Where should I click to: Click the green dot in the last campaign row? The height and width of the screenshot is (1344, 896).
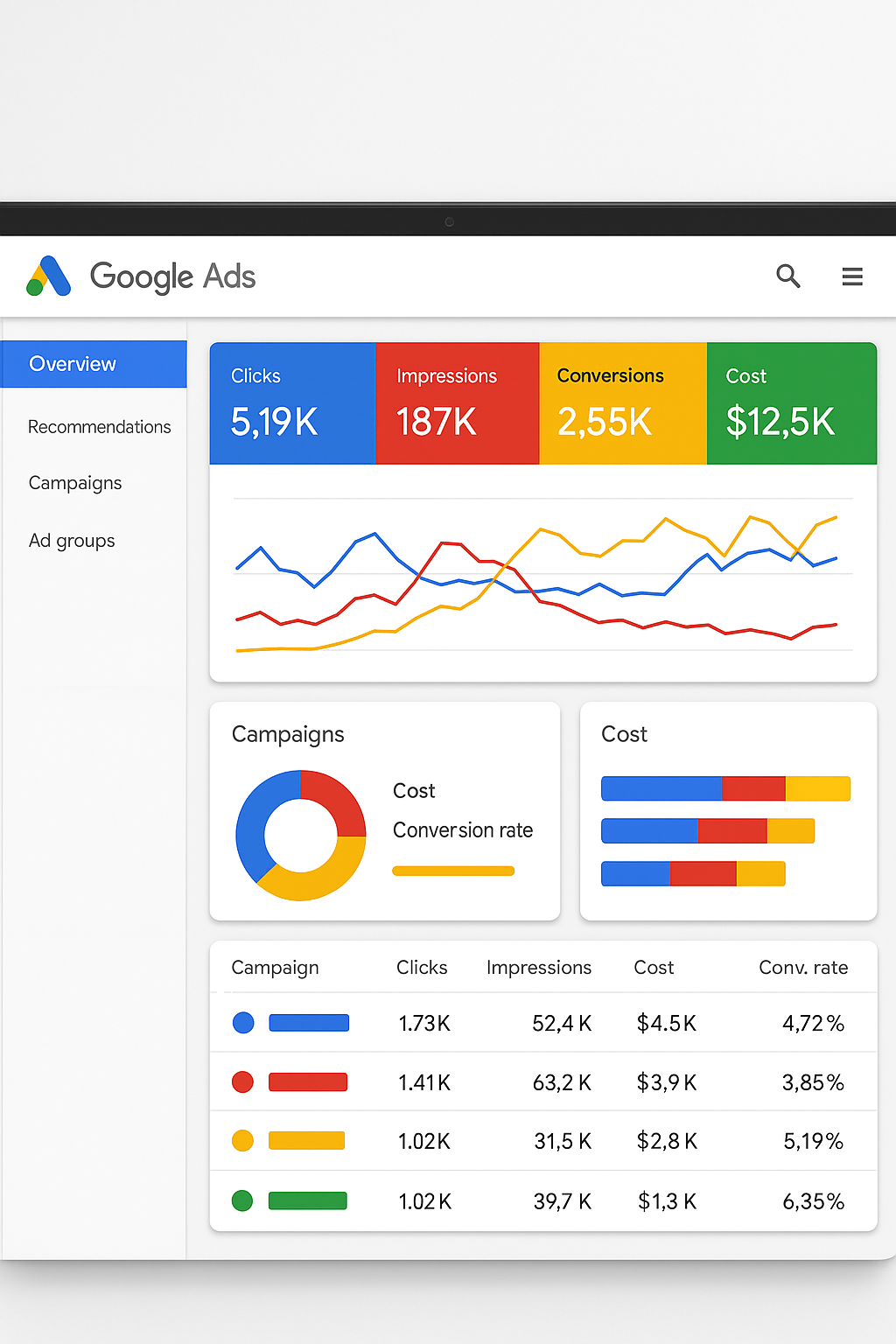(x=242, y=1200)
